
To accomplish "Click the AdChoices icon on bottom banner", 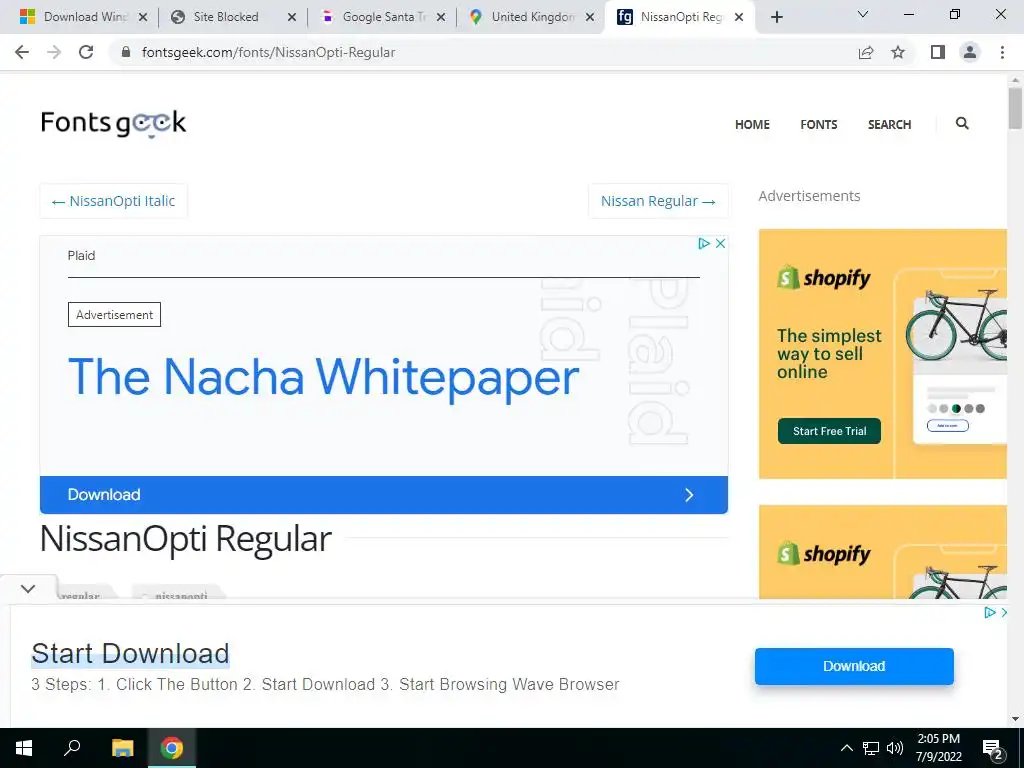I will click(989, 613).
